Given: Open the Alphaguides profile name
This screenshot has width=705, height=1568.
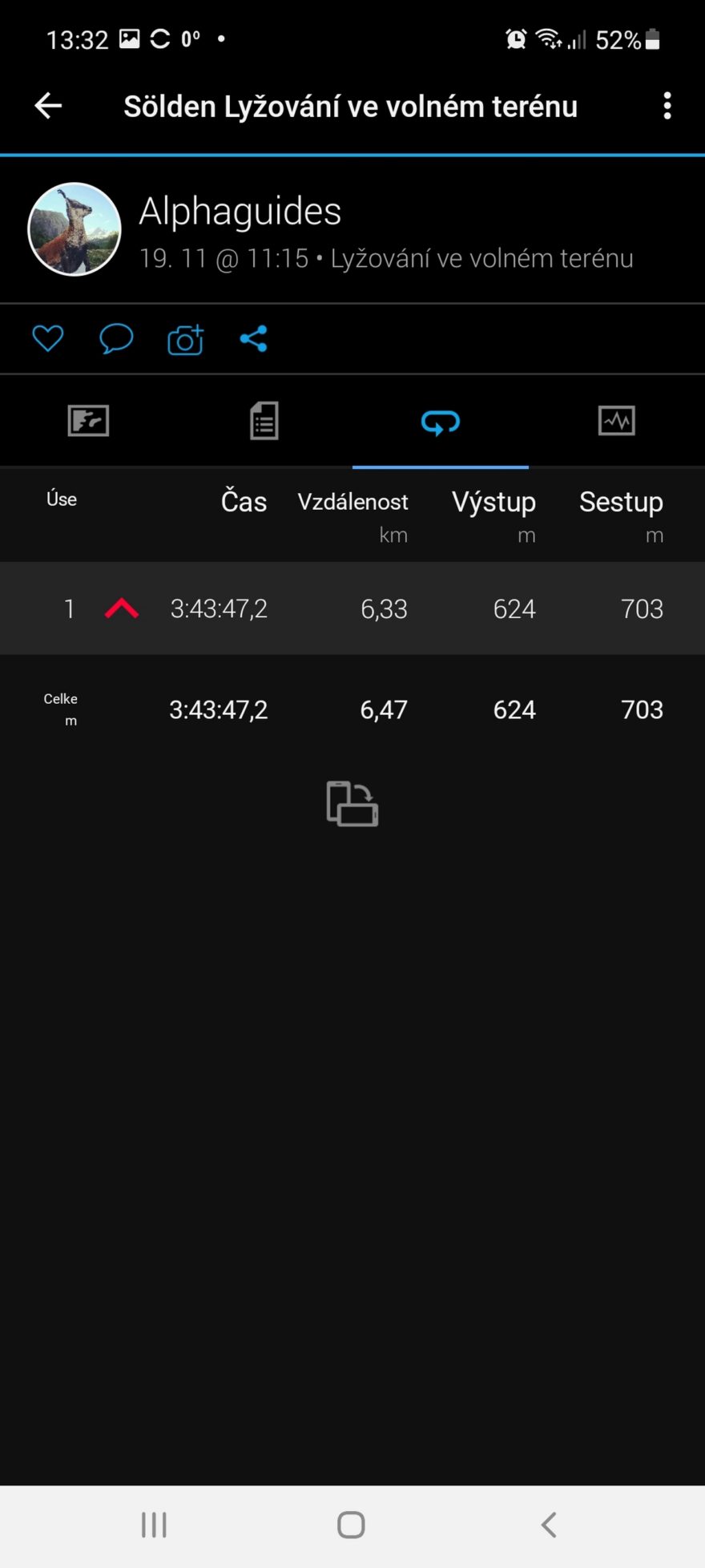Looking at the screenshot, I should (240, 212).
